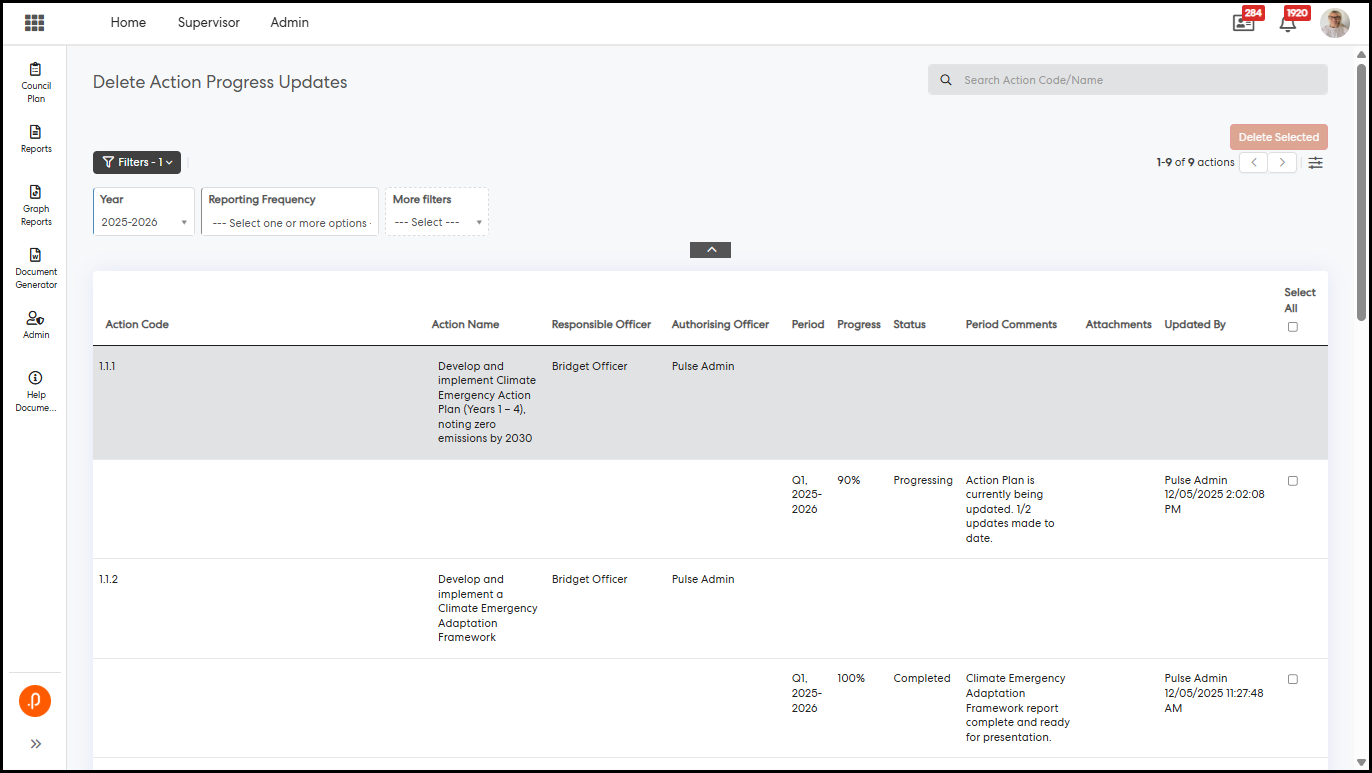Image resolution: width=1372 pixels, height=773 pixels.
Task: Open Council Plan from the sidebar
Action: click(x=36, y=81)
